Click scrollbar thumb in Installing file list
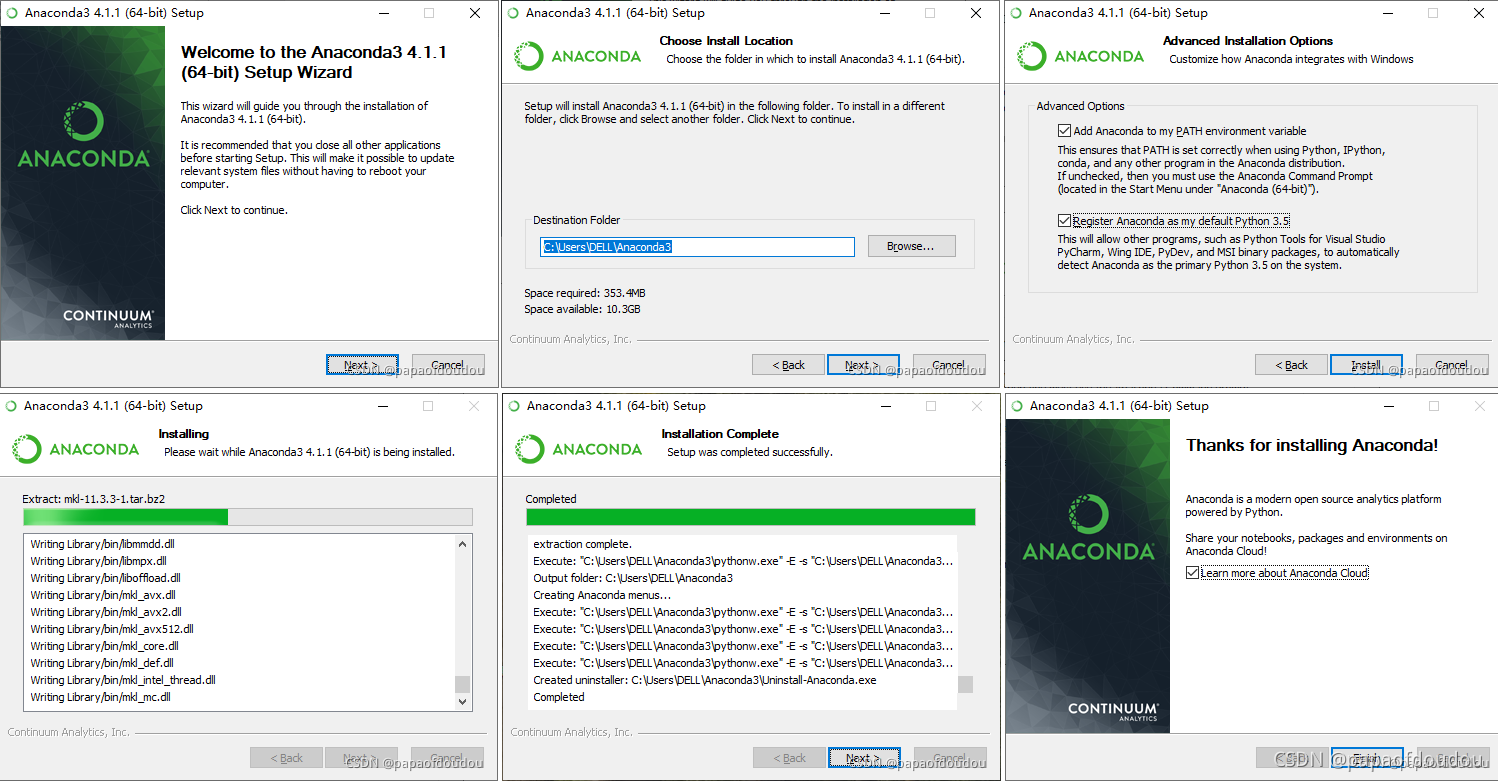 [462, 684]
